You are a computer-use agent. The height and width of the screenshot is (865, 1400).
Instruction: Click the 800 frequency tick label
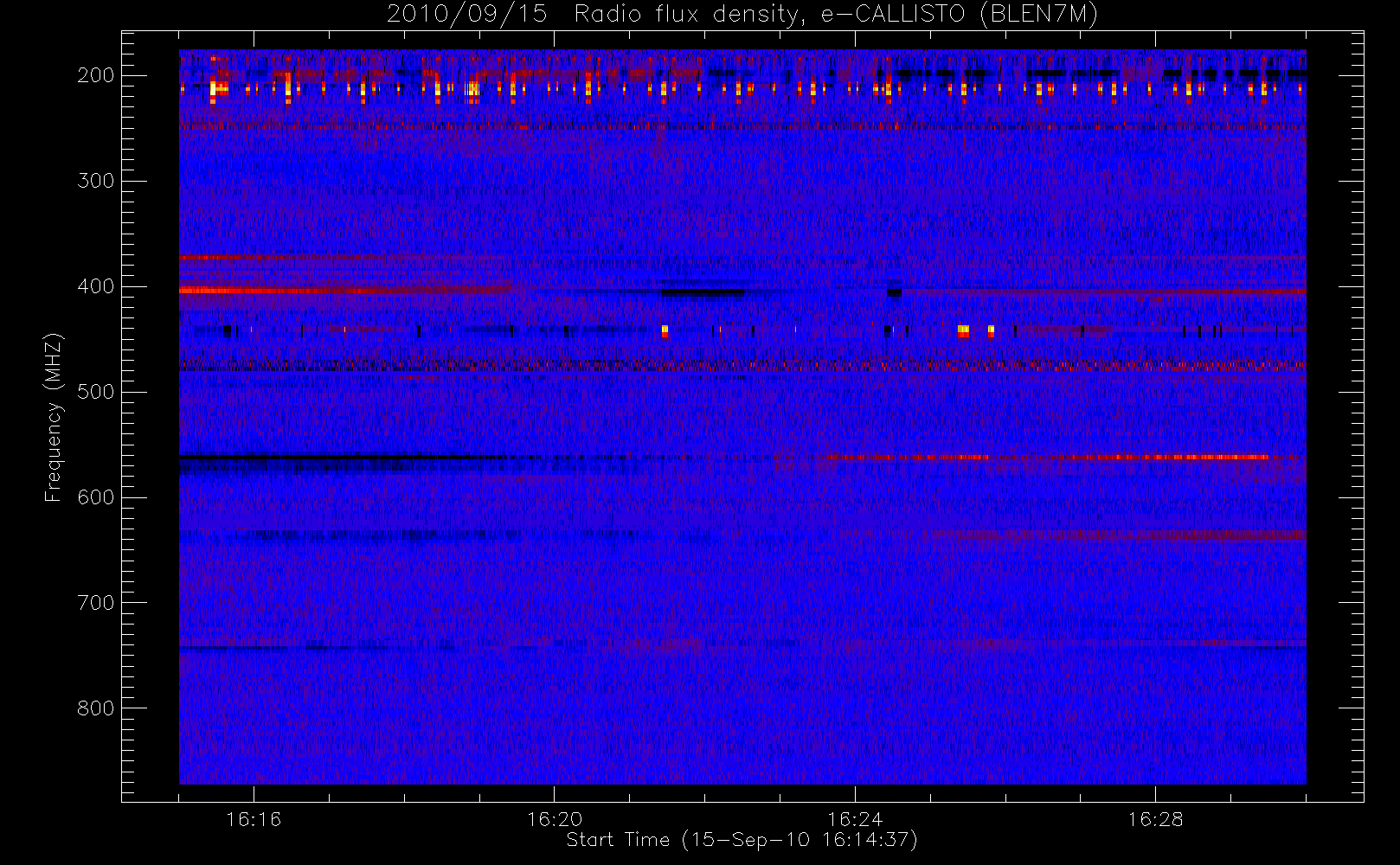[96, 708]
